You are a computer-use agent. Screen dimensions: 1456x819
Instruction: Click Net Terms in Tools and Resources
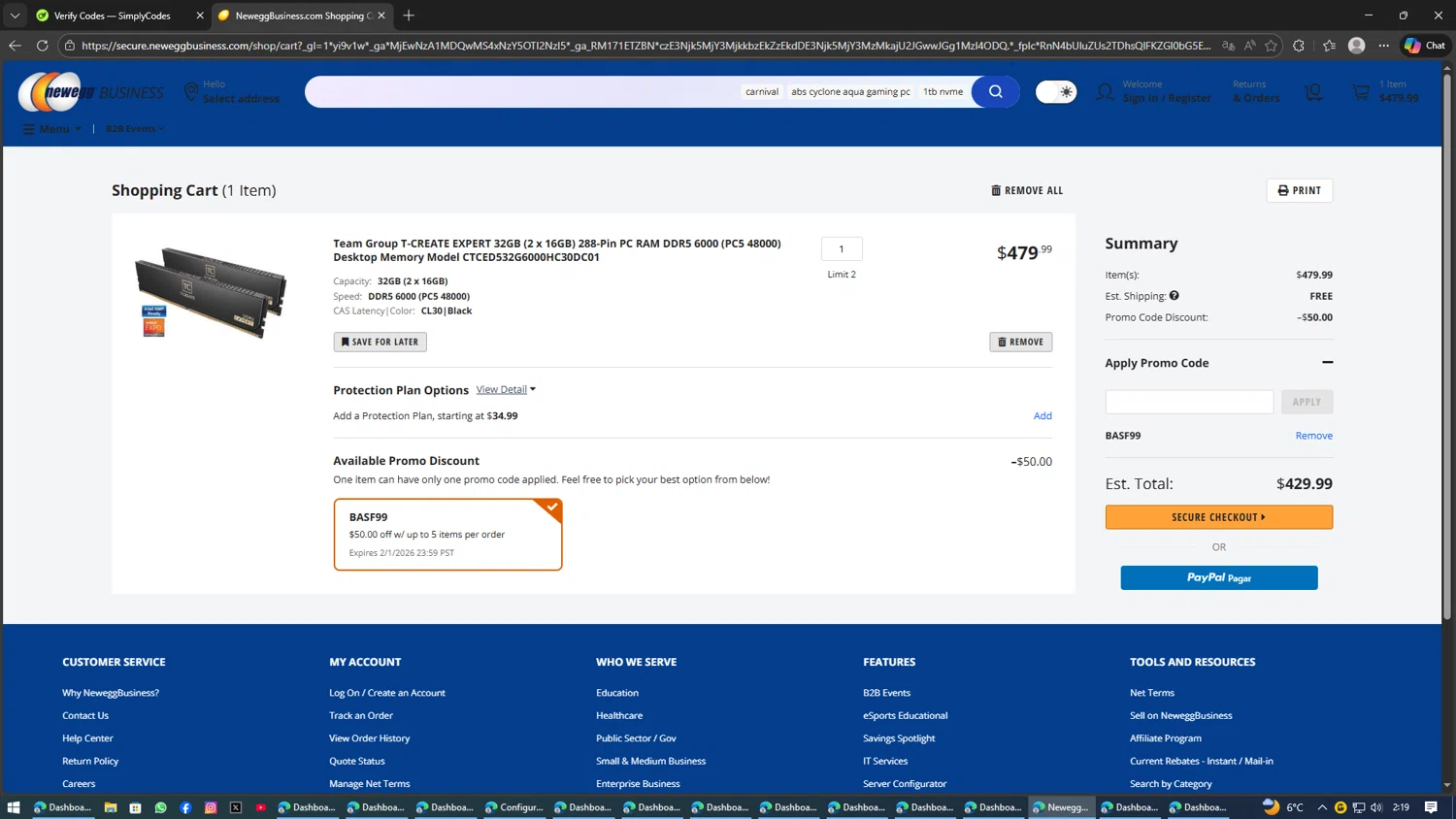(1152, 693)
